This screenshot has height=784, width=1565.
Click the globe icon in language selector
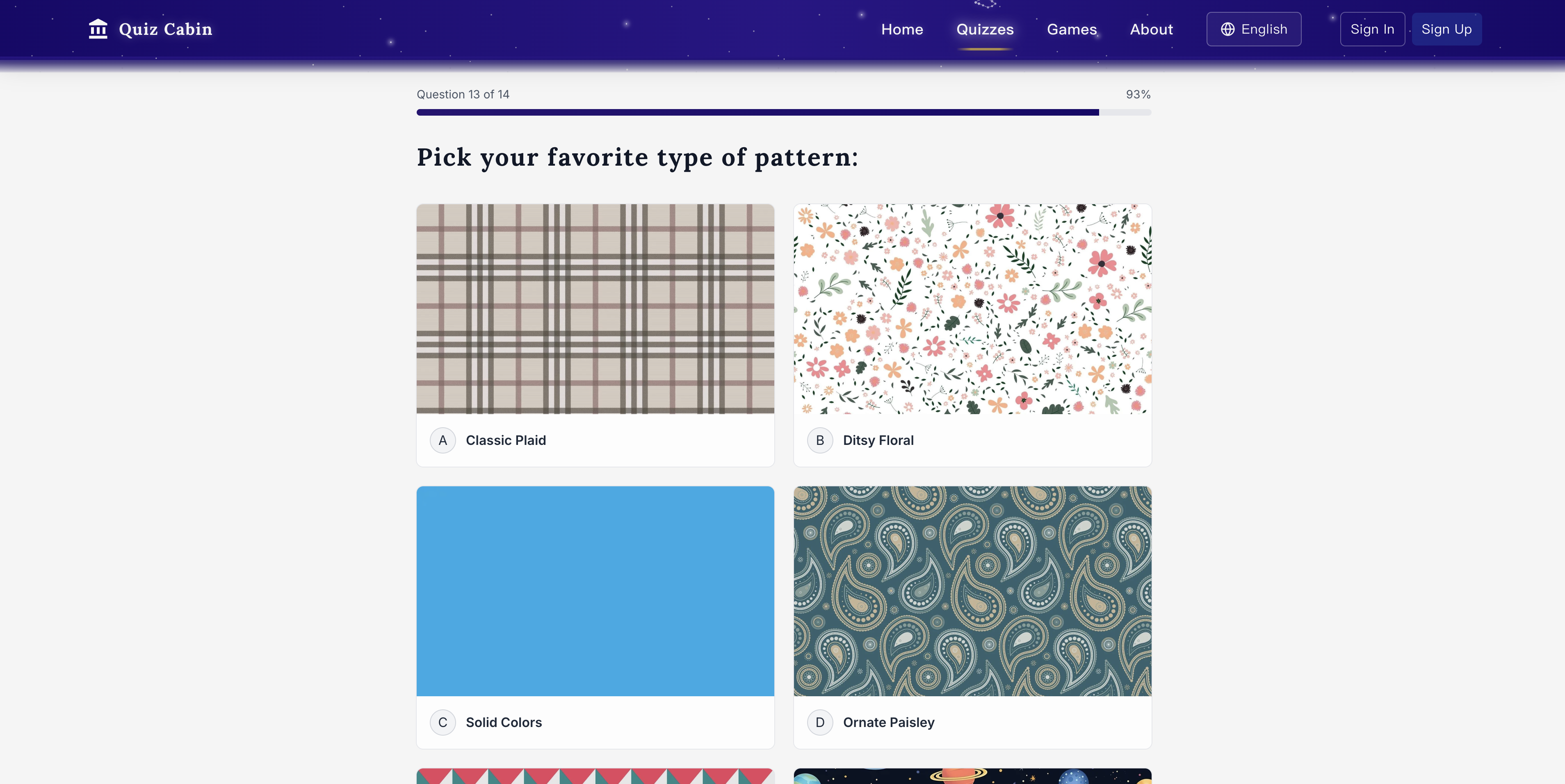click(1228, 29)
